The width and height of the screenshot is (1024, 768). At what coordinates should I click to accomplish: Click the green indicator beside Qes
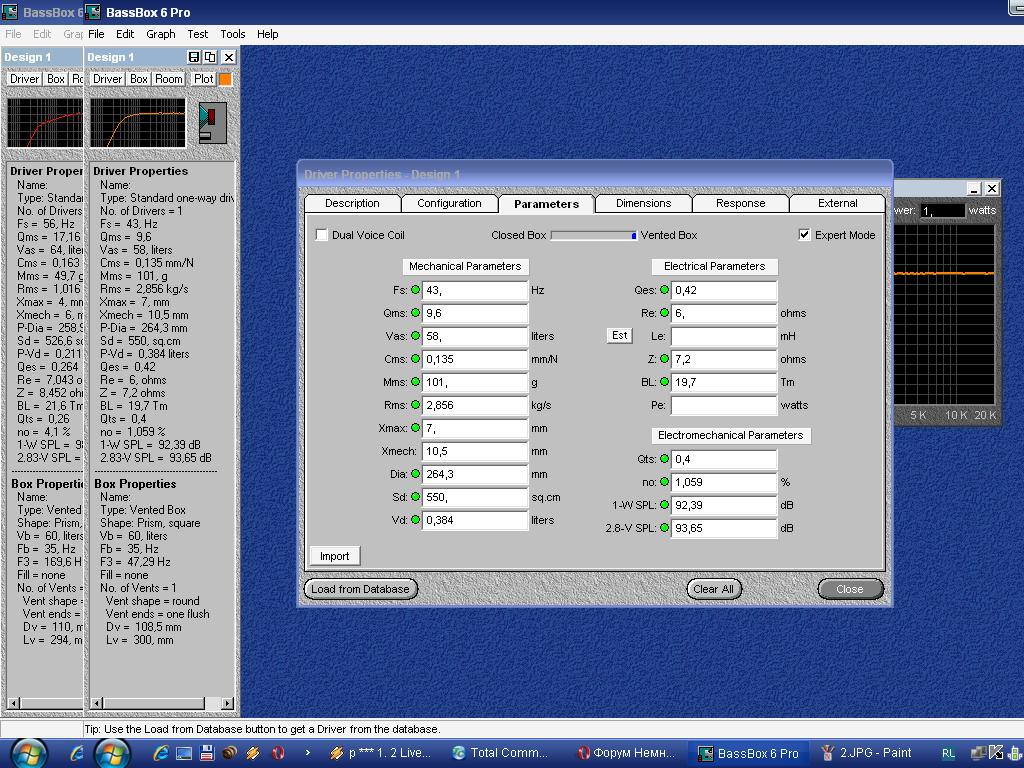(664, 290)
